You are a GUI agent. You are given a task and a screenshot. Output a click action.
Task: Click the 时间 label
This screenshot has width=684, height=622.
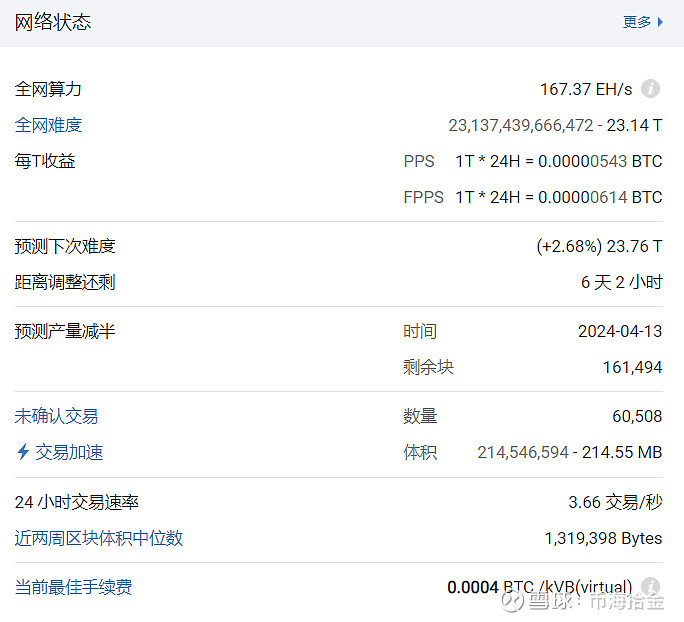tap(420, 332)
